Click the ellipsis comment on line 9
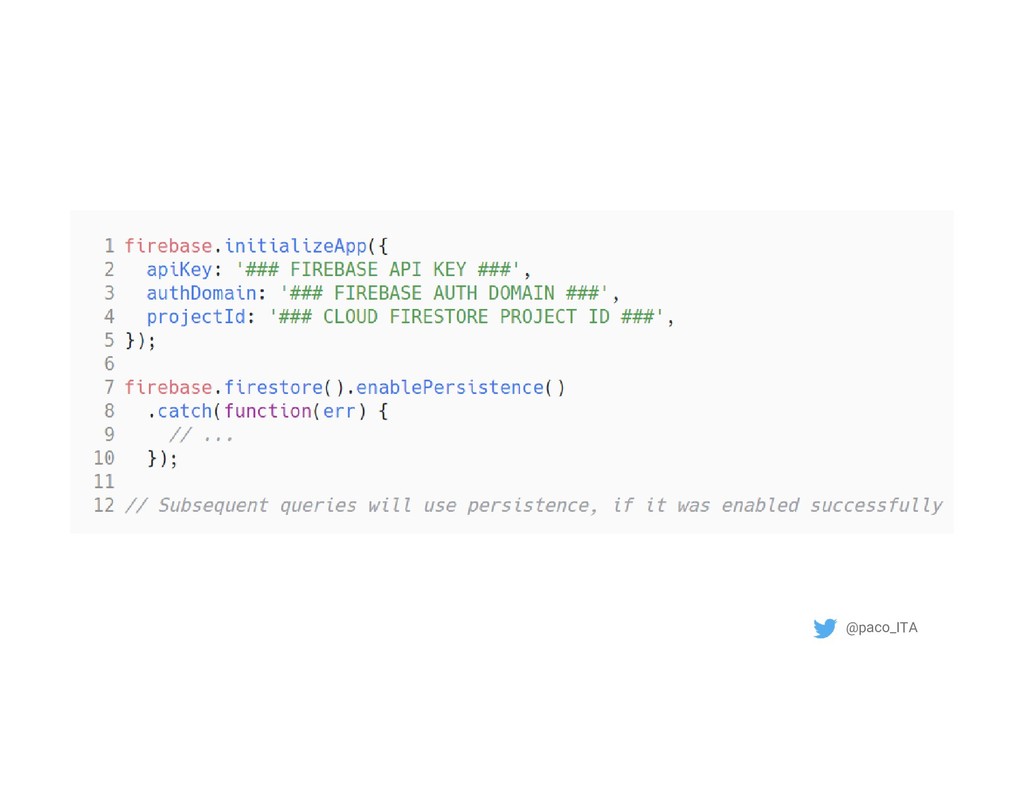This screenshot has height=791, width=1024. click(201, 435)
